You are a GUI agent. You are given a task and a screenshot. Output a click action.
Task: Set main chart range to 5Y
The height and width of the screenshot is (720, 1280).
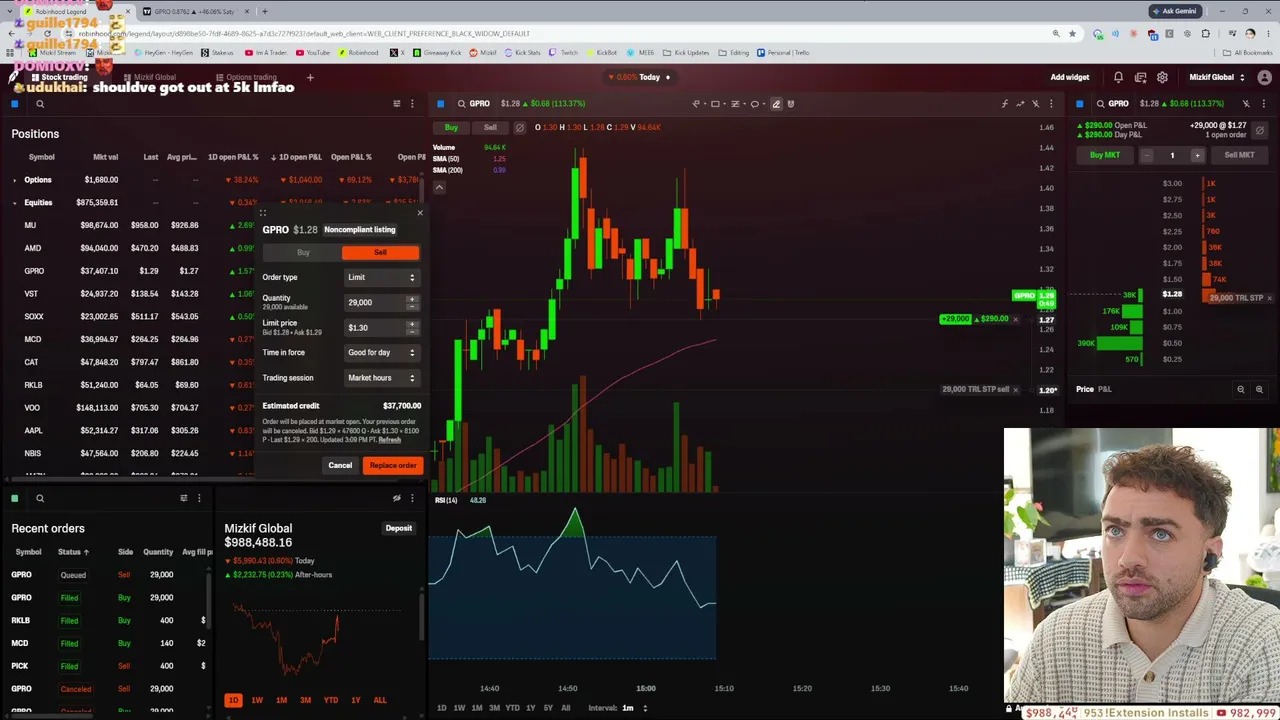(548, 708)
